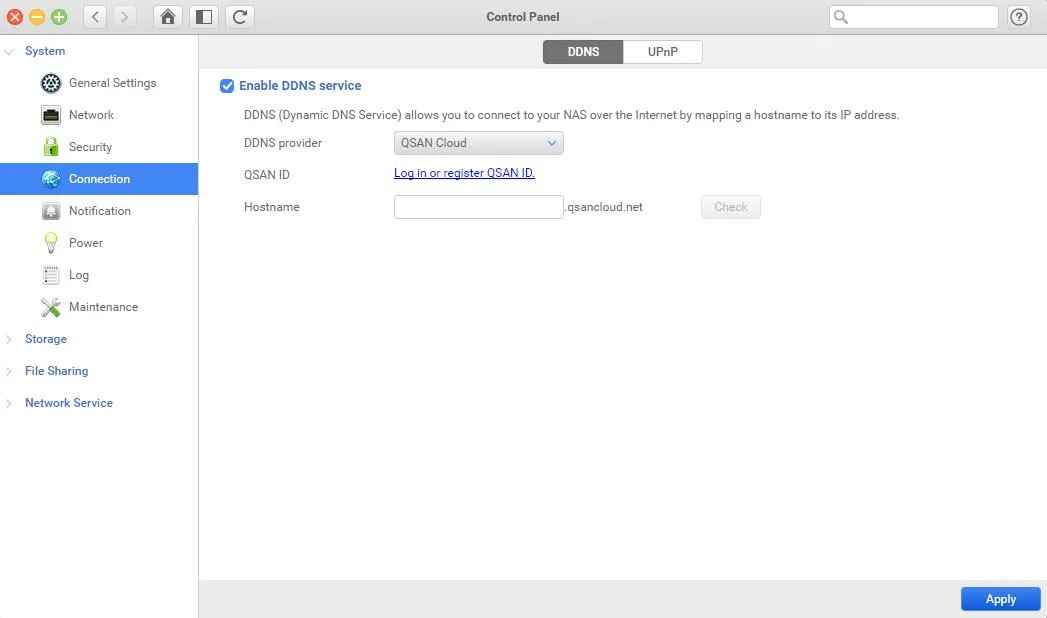Image resolution: width=1047 pixels, height=618 pixels.
Task: Click the Connection globe icon
Action: click(51, 179)
